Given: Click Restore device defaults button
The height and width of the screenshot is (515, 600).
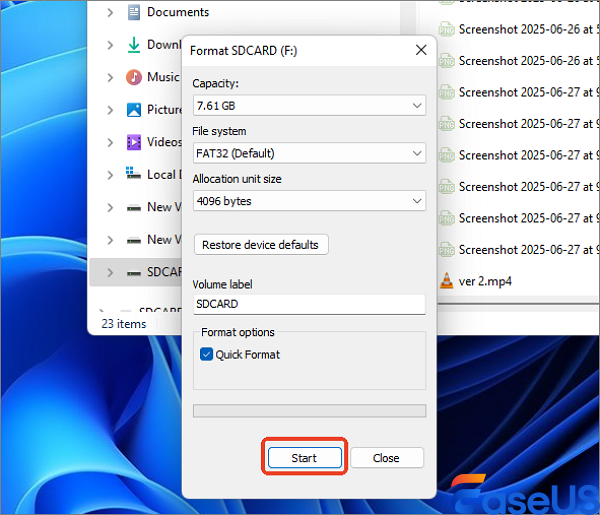Looking at the screenshot, I should (x=261, y=245).
